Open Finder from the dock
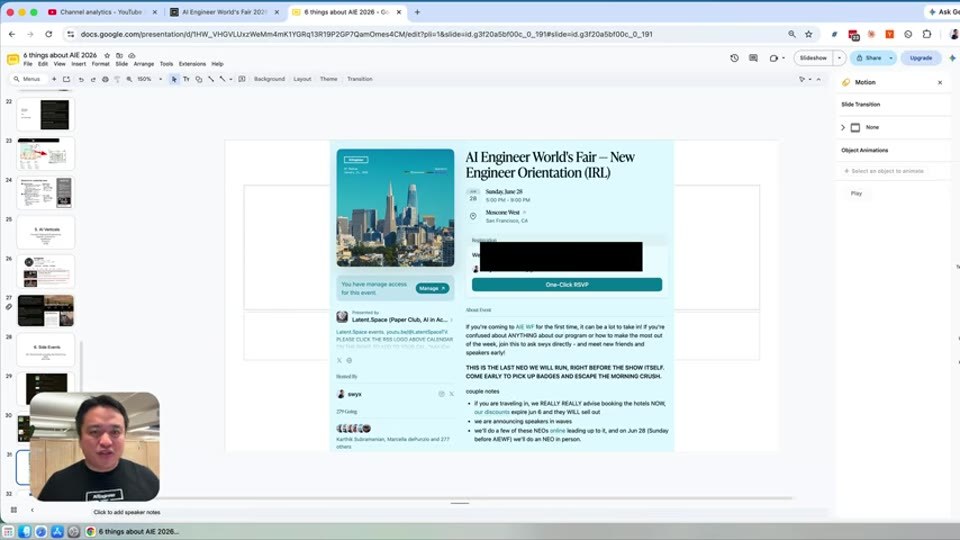This screenshot has height=540, width=960. [24, 531]
